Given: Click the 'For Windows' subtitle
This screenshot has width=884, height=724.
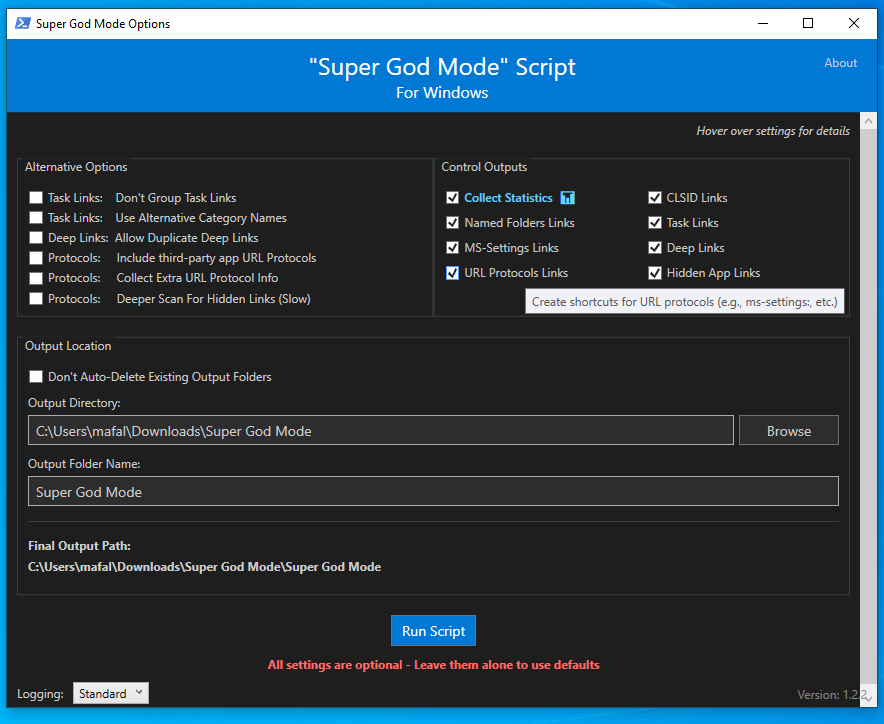Looking at the screenshot, I should tap(442, 92).
